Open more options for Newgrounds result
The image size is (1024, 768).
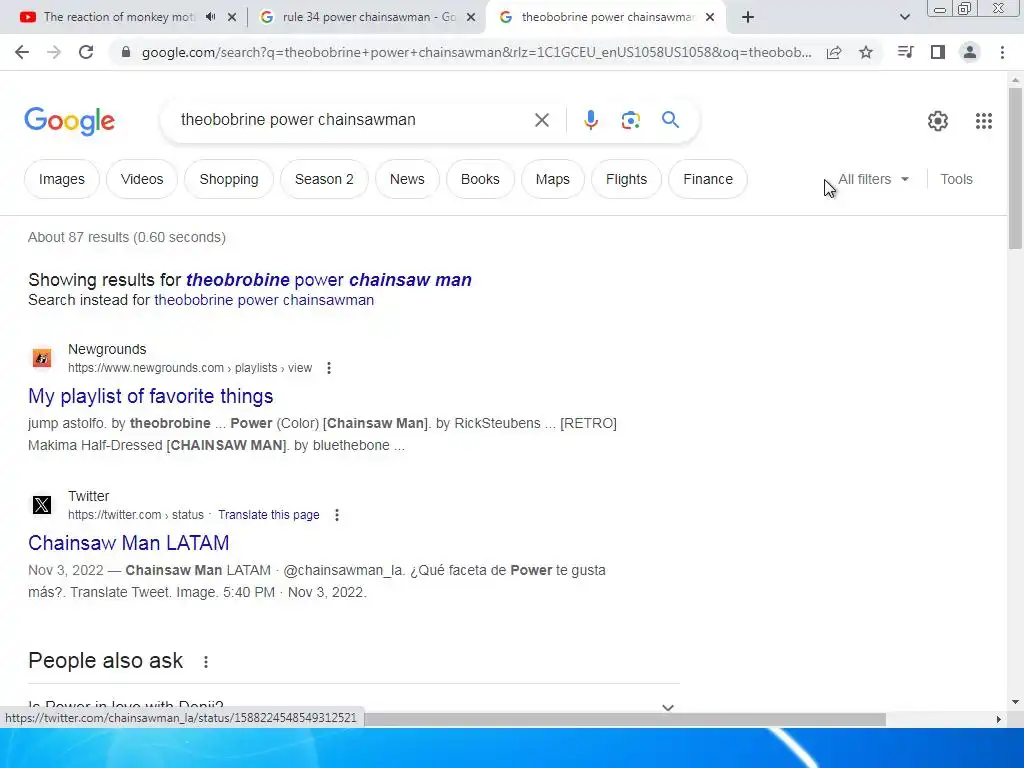coord(329,368)
